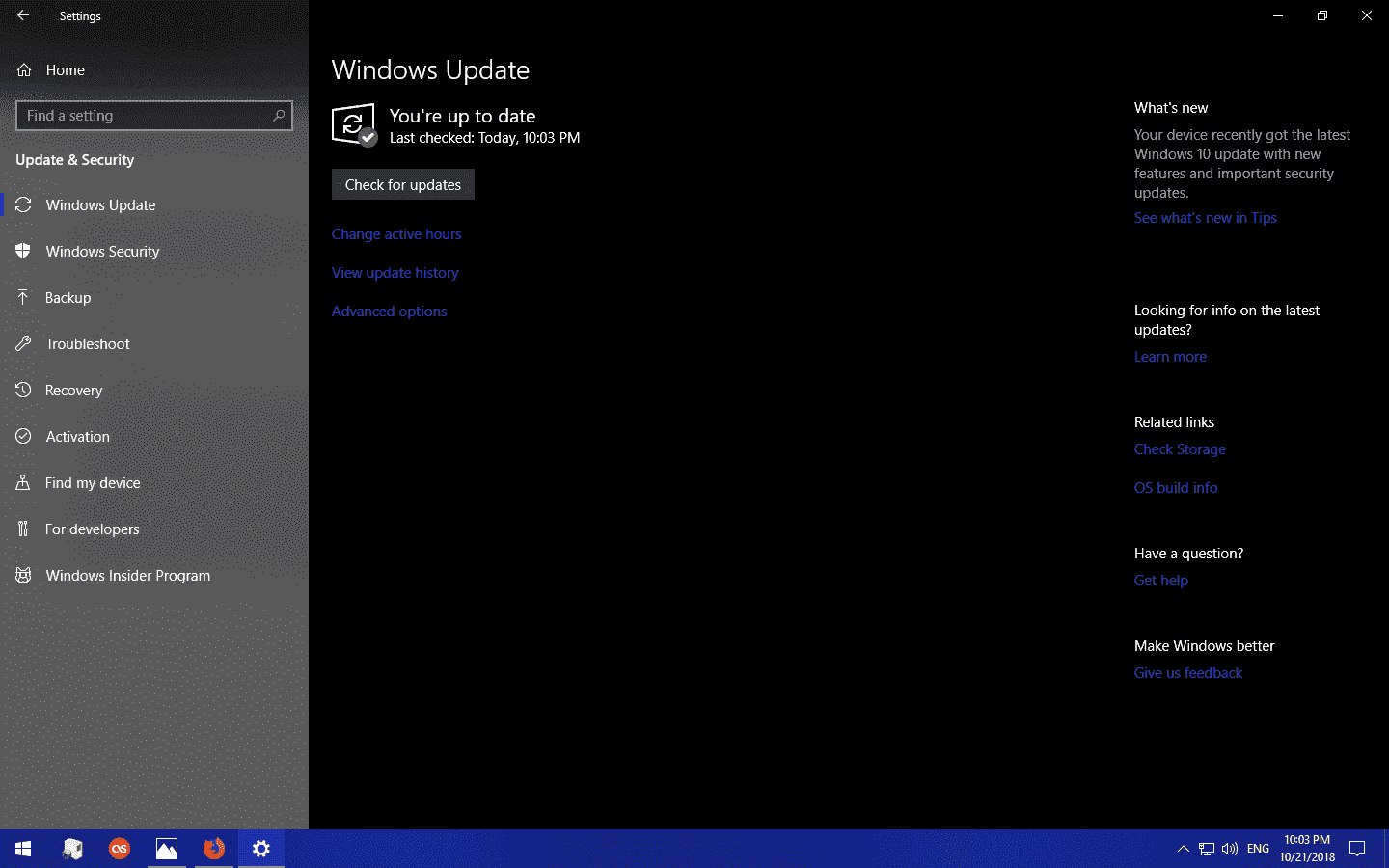Click the Windows Update sync icon
The width and height of the screenshot is (1389, 868).
tap(23, 204)
